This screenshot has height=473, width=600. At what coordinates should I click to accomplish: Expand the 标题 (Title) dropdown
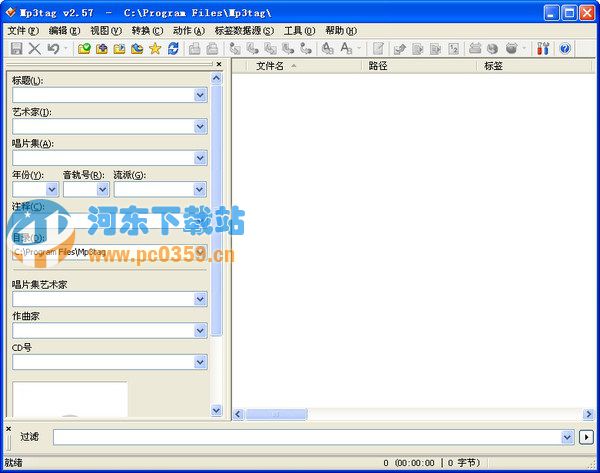coord(201,95)
